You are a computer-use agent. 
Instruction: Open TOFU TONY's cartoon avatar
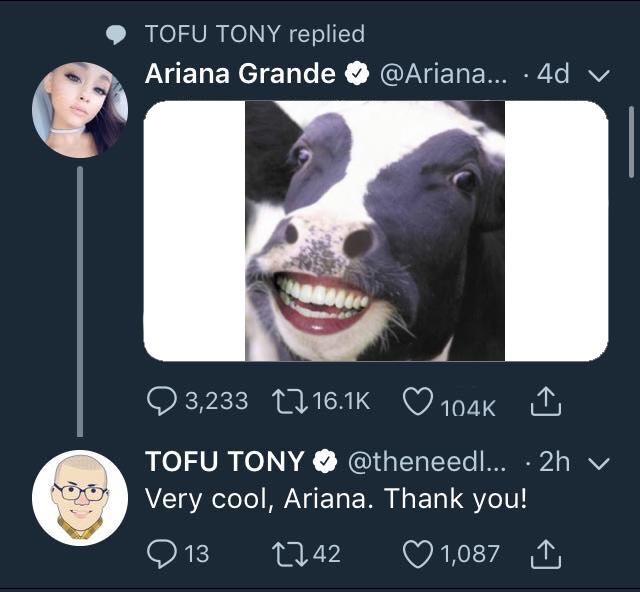[80, 497]
